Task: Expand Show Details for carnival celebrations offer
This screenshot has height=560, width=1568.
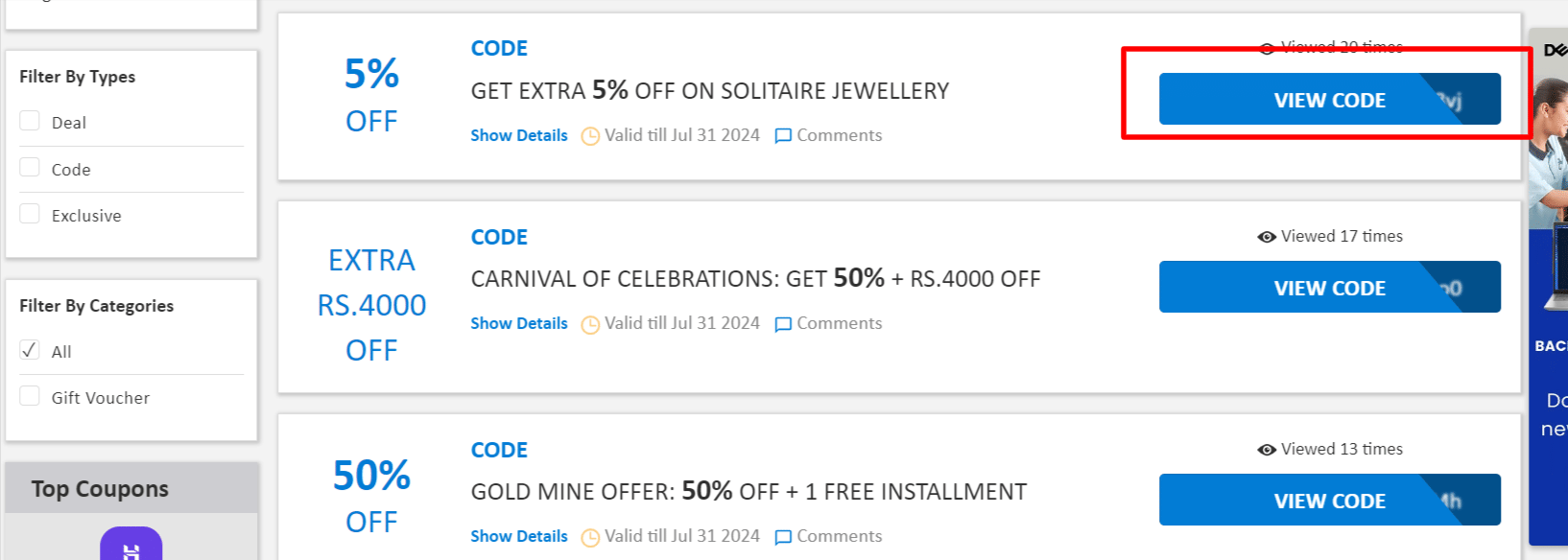Action: 519,324
